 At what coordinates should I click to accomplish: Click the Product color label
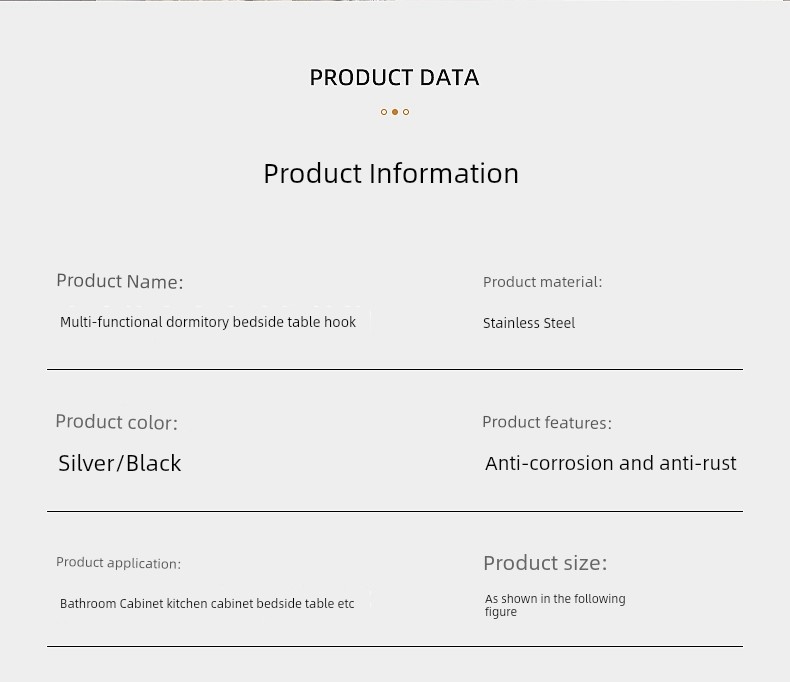[x=117, y=422]
